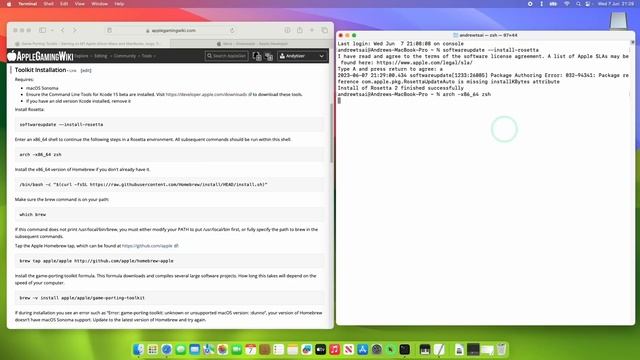The height and width of the screenshot is (360, 640).
Task: Open the Apple menu
Action: point(9,4)
